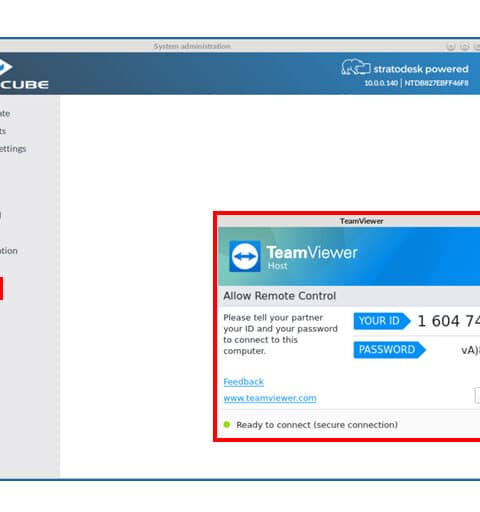
Task: Click the green ready status indicator dot
Action: pos(227,424)
